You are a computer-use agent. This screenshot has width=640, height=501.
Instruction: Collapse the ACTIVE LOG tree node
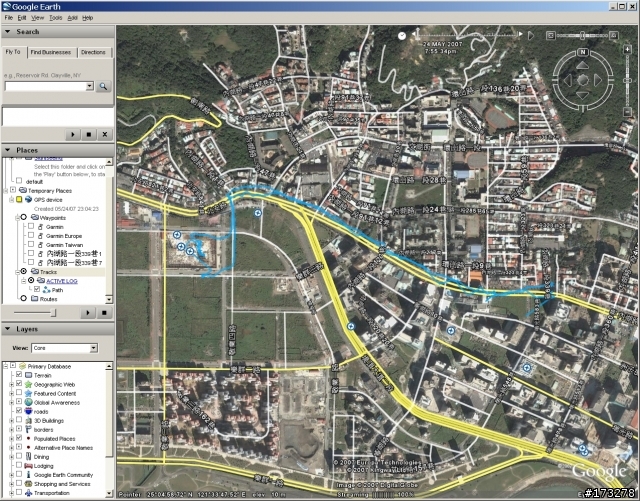click(23, 281)
